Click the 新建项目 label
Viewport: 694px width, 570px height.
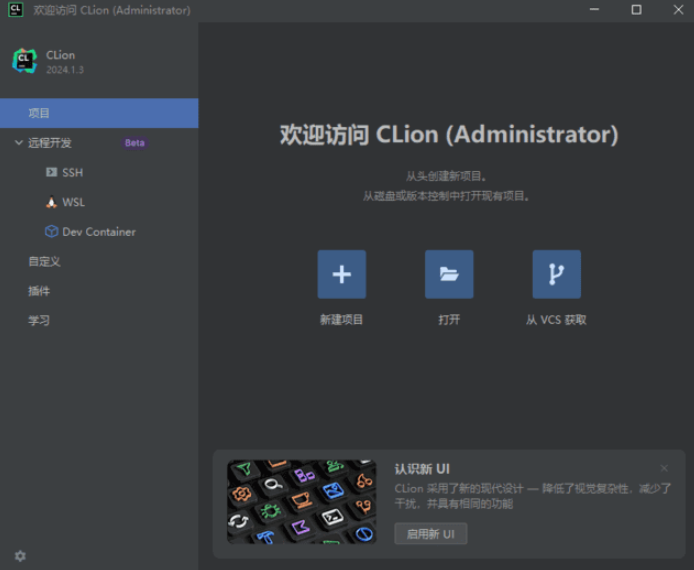(x=342, y=320)
